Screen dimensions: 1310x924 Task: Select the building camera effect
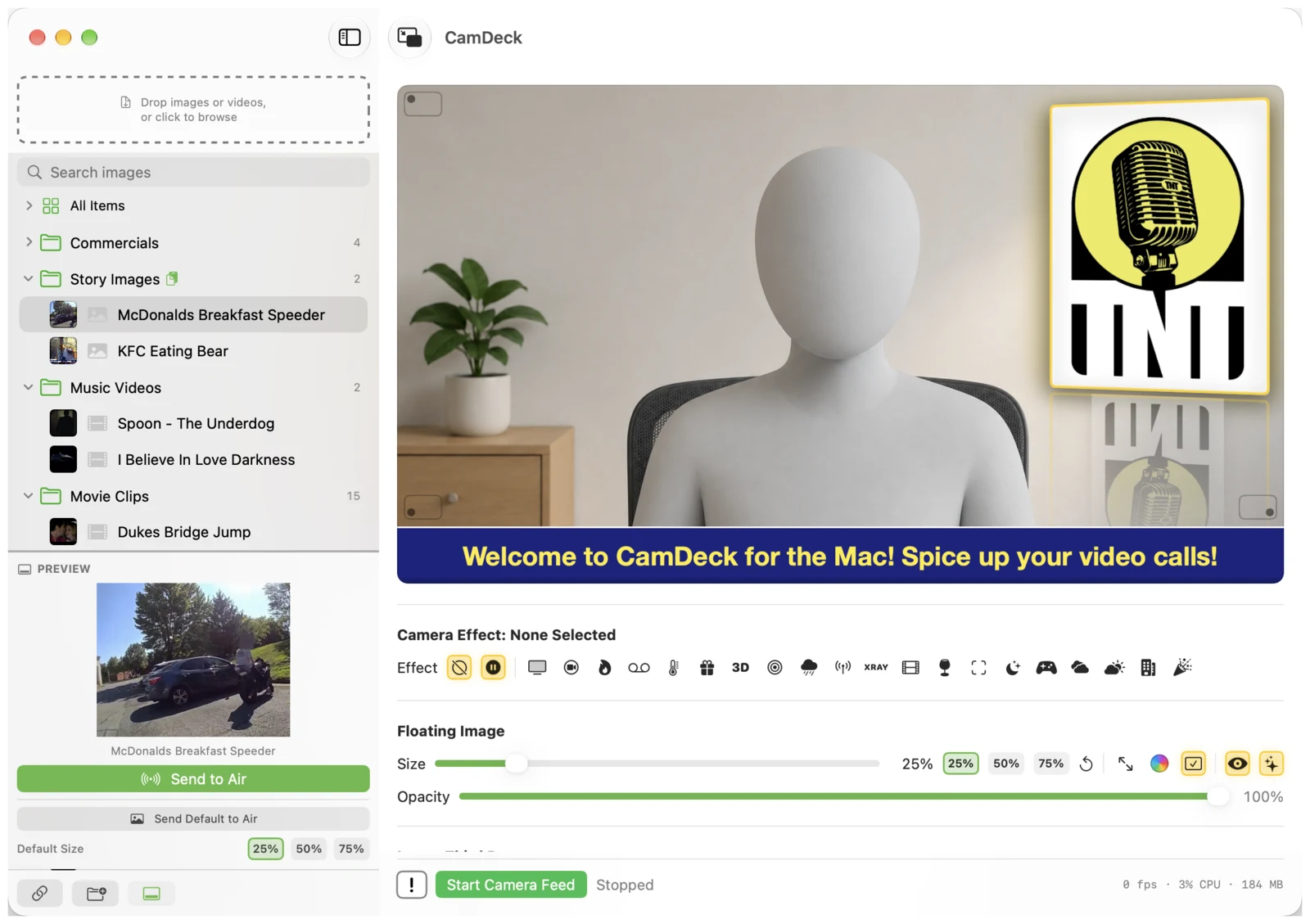tap(1148, 668)
